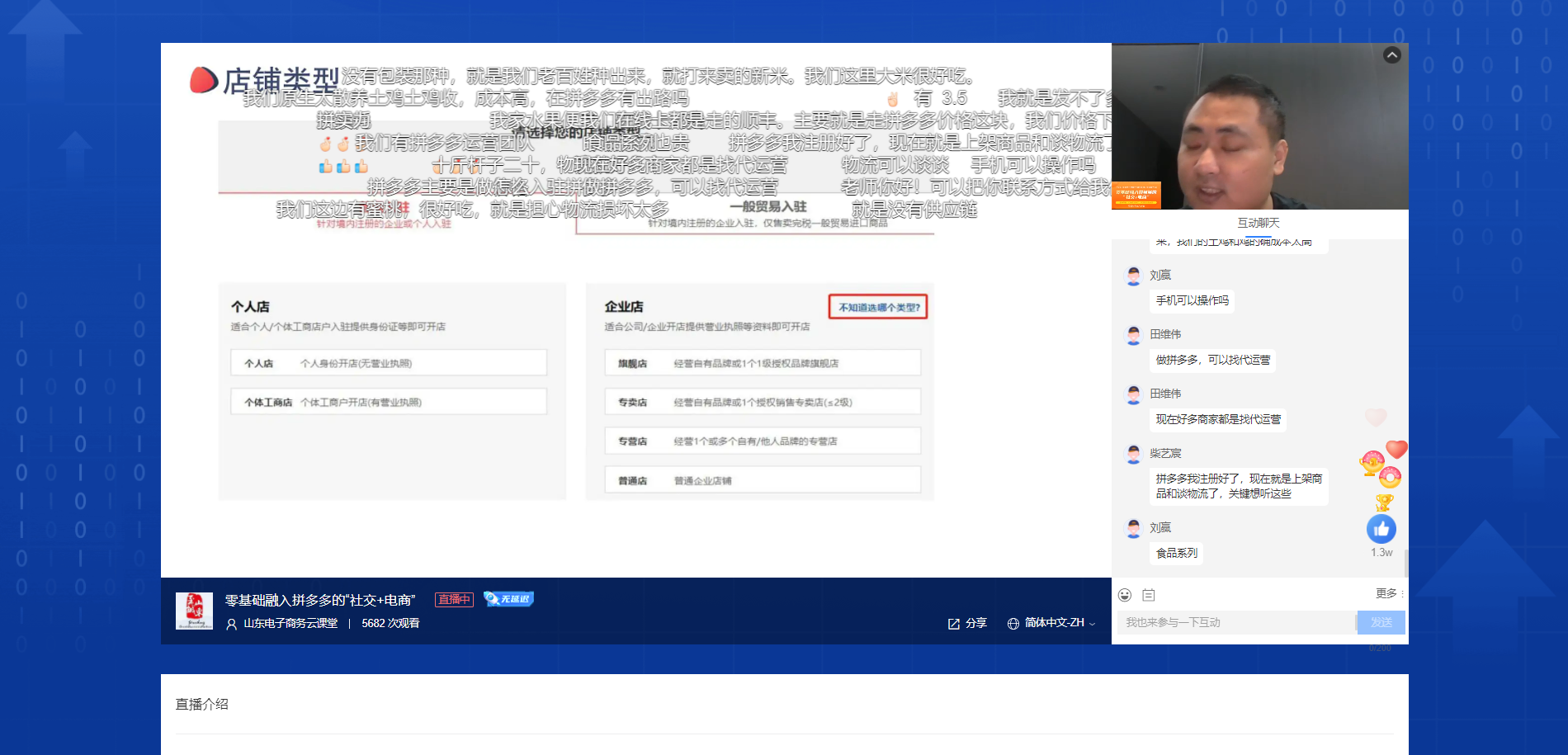This screenshot has height=755, width=1568.
Task: Open the 简体中文-ZH language dropdown
Action: 1060,623
